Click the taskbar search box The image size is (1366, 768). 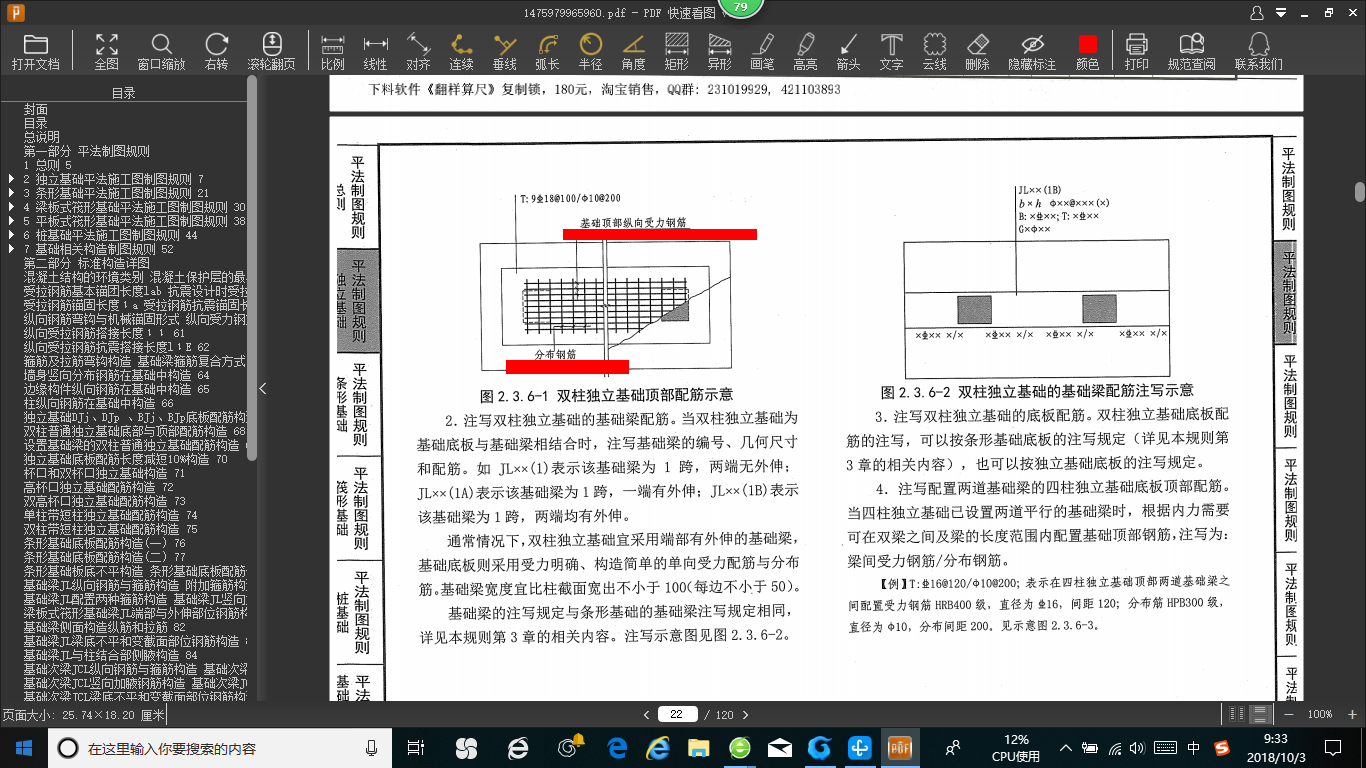pyautogui.click(x=222, y=747)
